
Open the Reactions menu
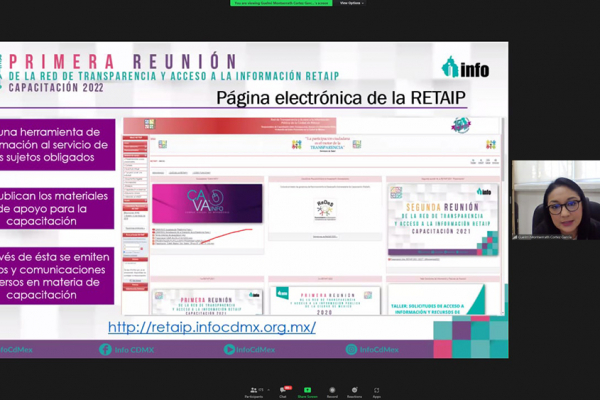point(354,392)
